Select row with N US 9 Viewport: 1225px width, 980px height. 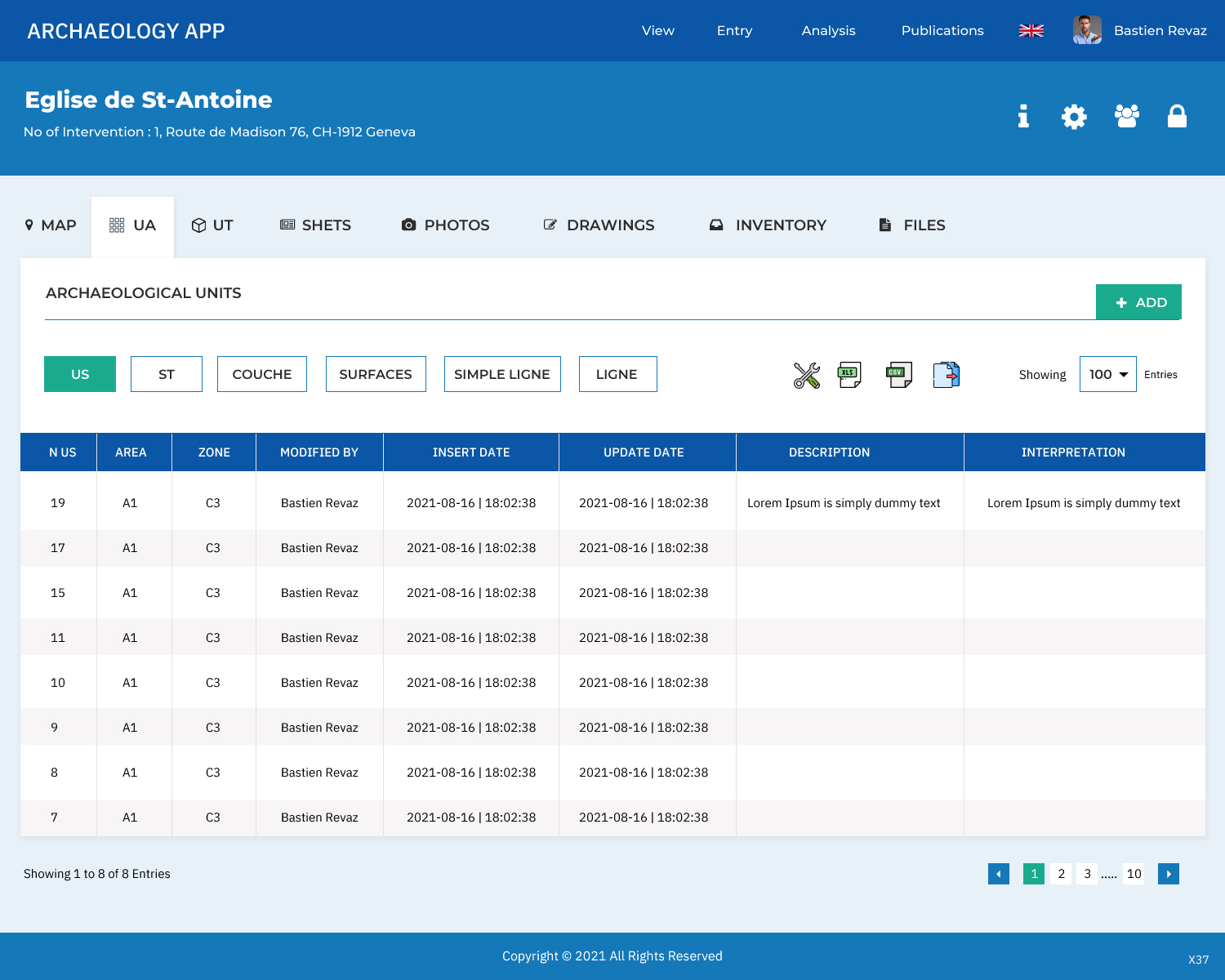612,728
